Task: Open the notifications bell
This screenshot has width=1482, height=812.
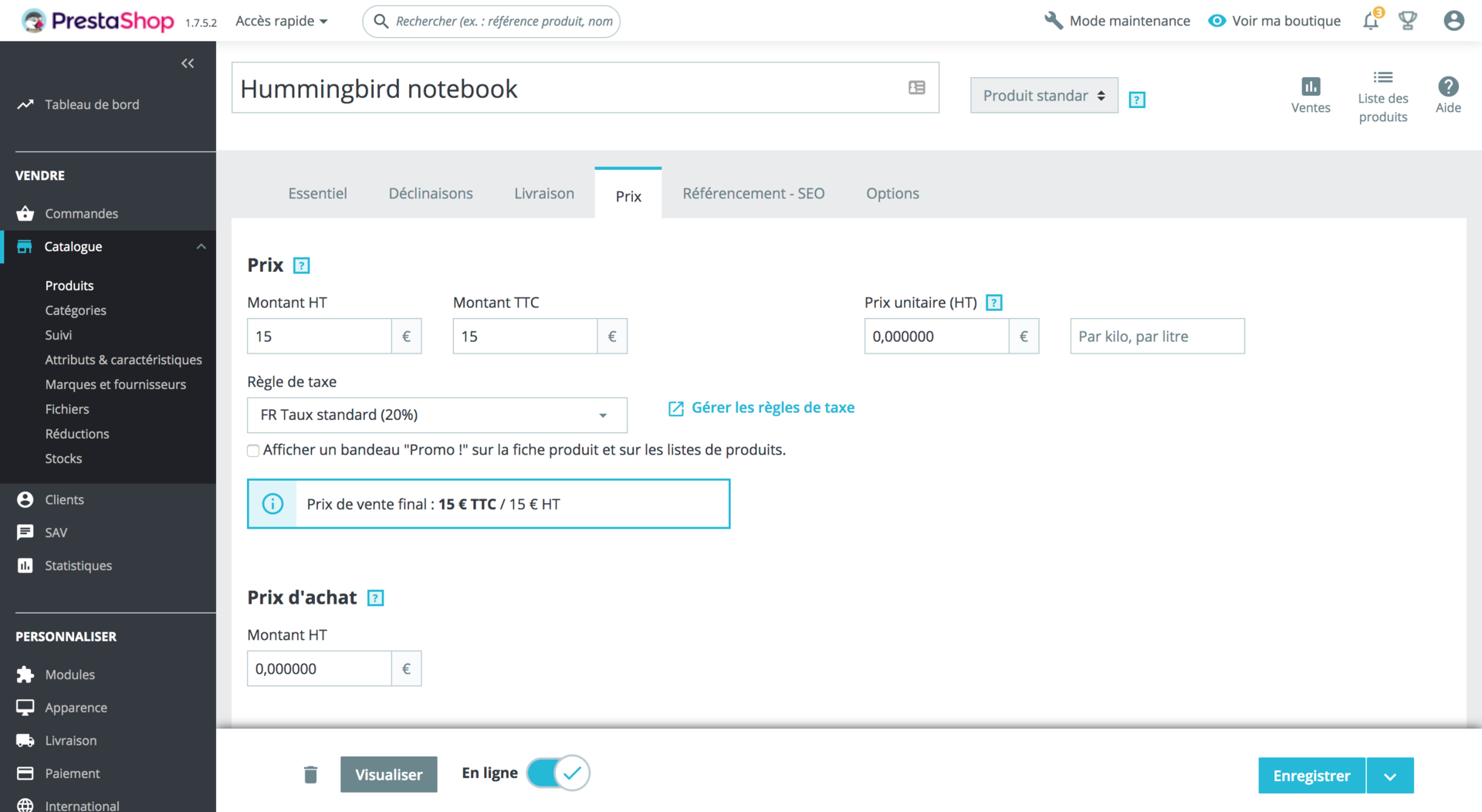Action: [1372, 20]
